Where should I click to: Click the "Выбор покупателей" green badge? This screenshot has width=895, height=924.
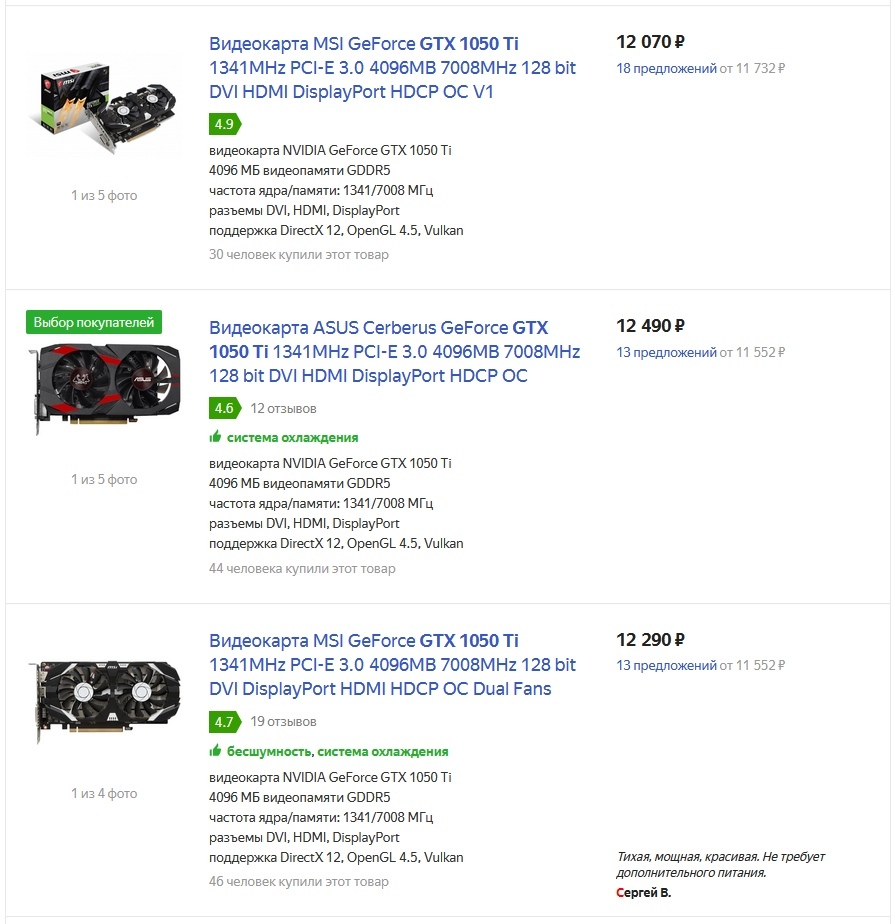click(x=94, y=322)
